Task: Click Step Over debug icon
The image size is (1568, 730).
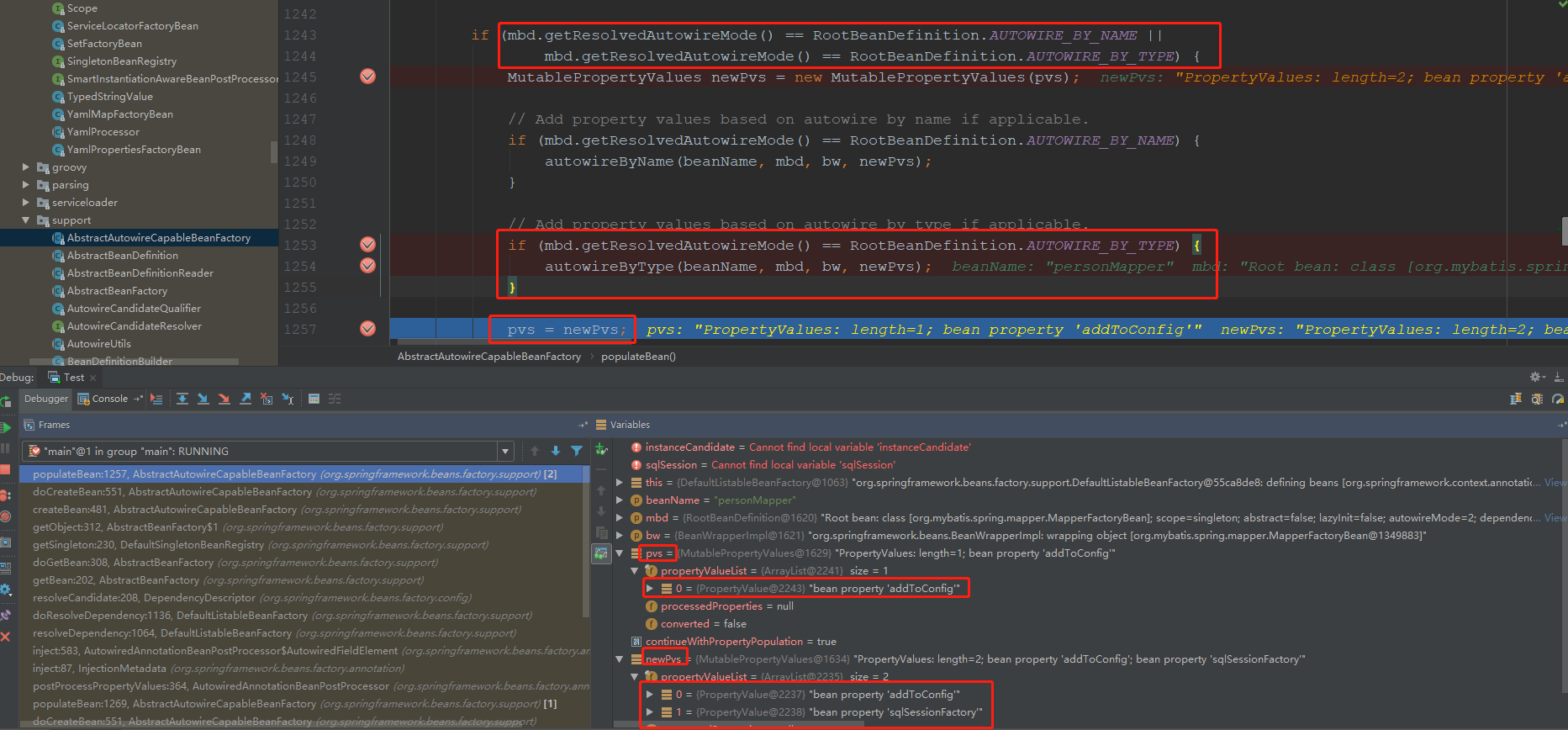Action: [182, 399]
